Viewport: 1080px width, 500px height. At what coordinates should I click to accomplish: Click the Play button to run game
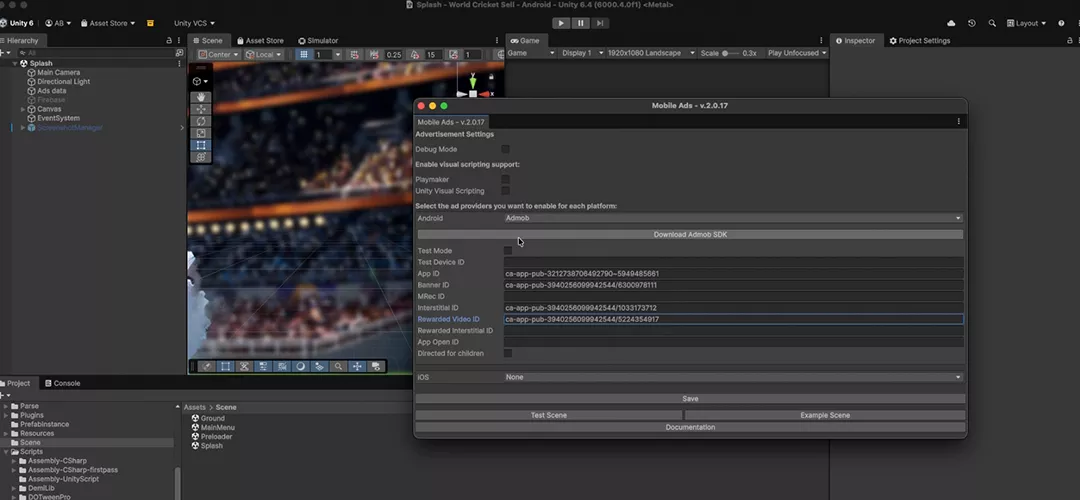pos(561,23)
